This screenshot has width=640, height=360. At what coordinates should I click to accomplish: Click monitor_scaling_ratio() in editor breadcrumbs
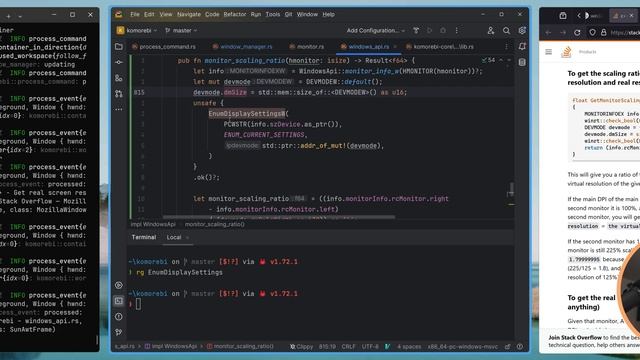(215, 224)
